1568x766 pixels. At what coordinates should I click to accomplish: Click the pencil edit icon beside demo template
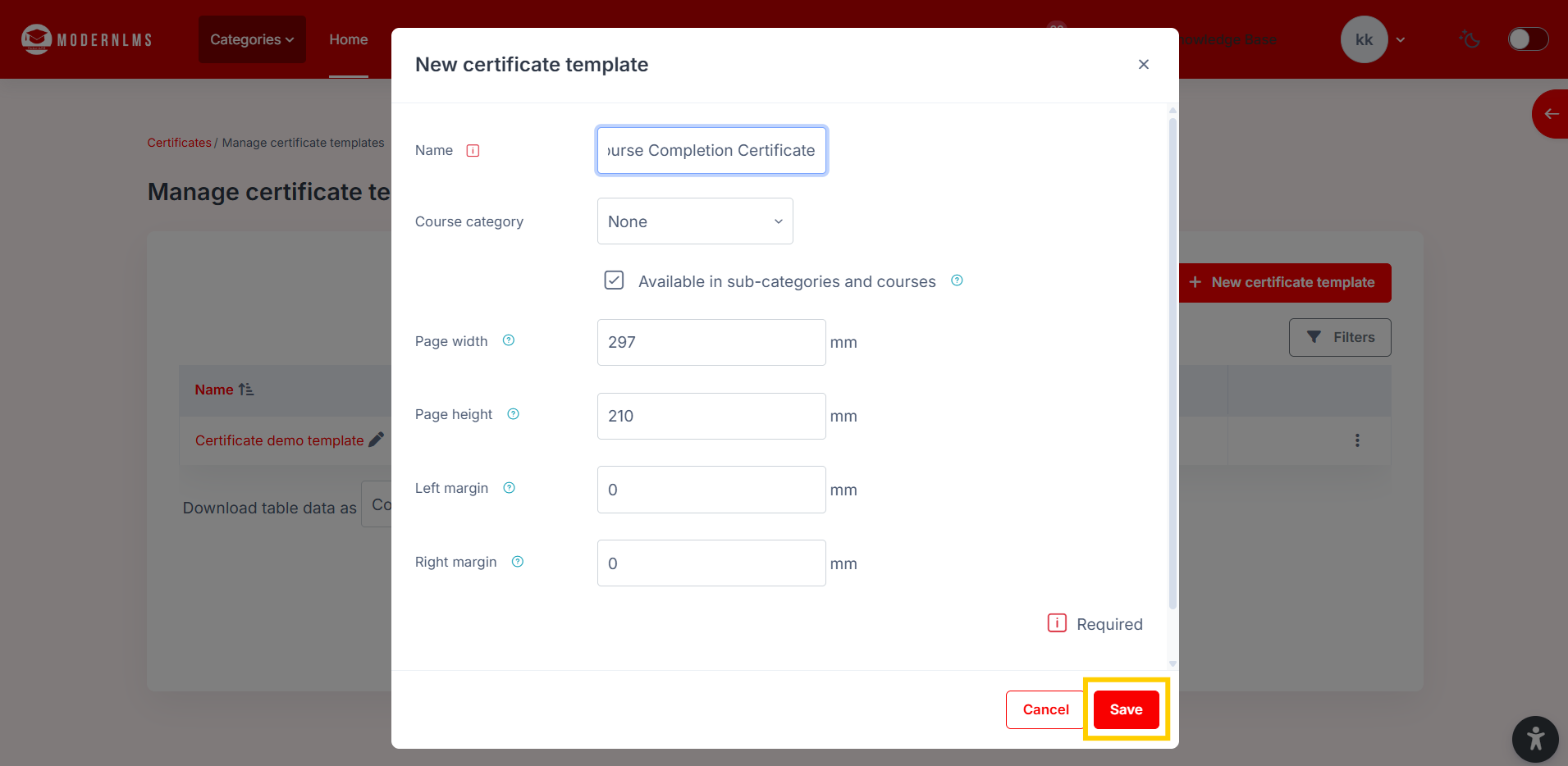[377, 440]
